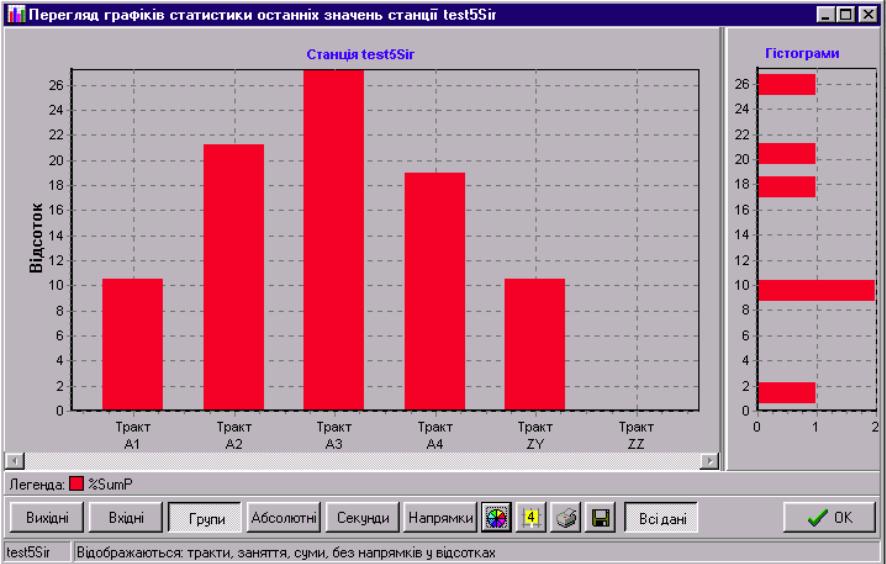Print the chart with printer icon
The width and height of the screenshot is (886, 564).
pos(565,517)
